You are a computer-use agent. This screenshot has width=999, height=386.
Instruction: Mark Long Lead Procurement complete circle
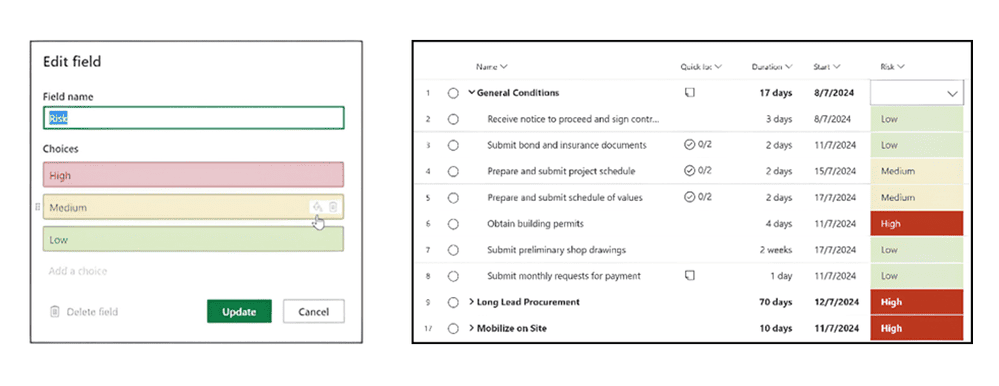[453, 302]
